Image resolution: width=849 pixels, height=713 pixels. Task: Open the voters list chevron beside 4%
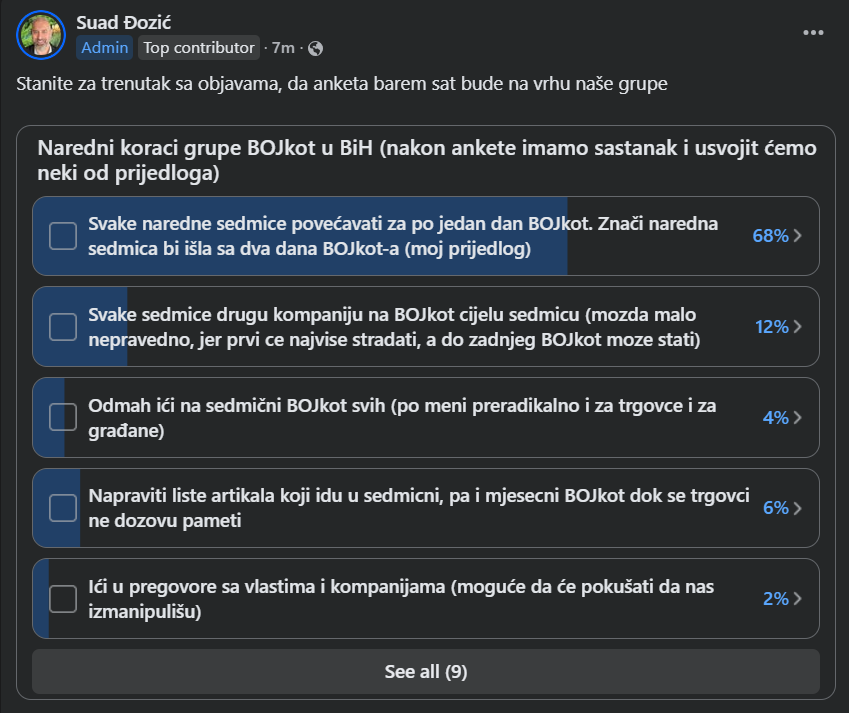coord(798,417)
